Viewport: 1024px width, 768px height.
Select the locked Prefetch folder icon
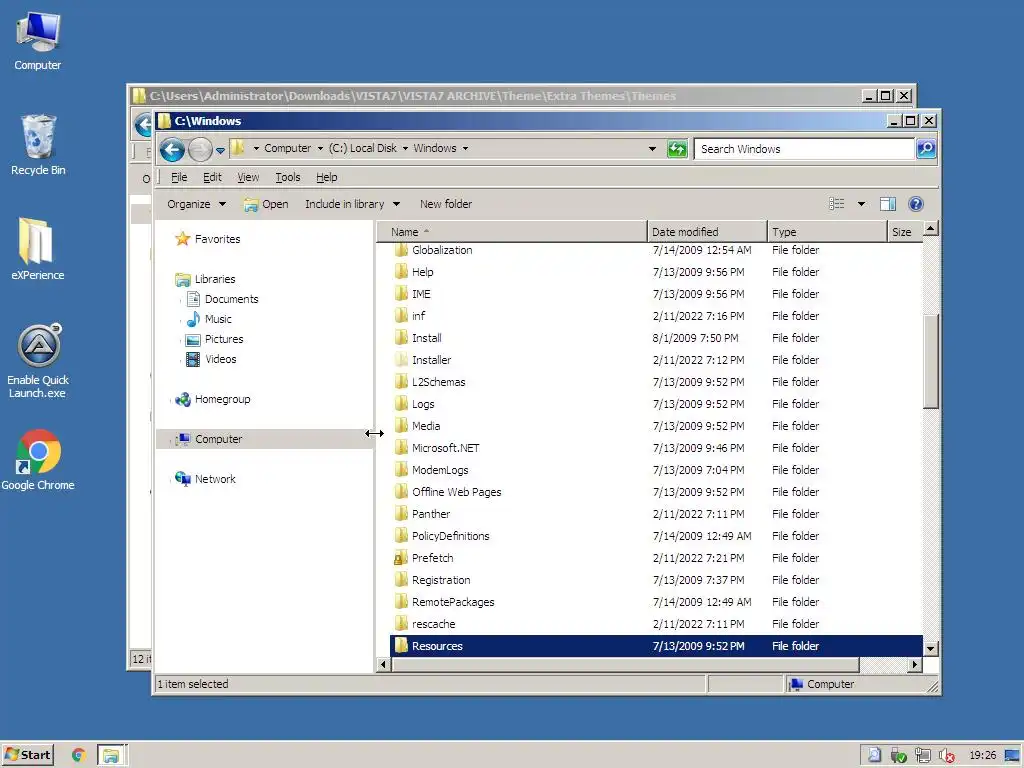click(x=402, y=558)
